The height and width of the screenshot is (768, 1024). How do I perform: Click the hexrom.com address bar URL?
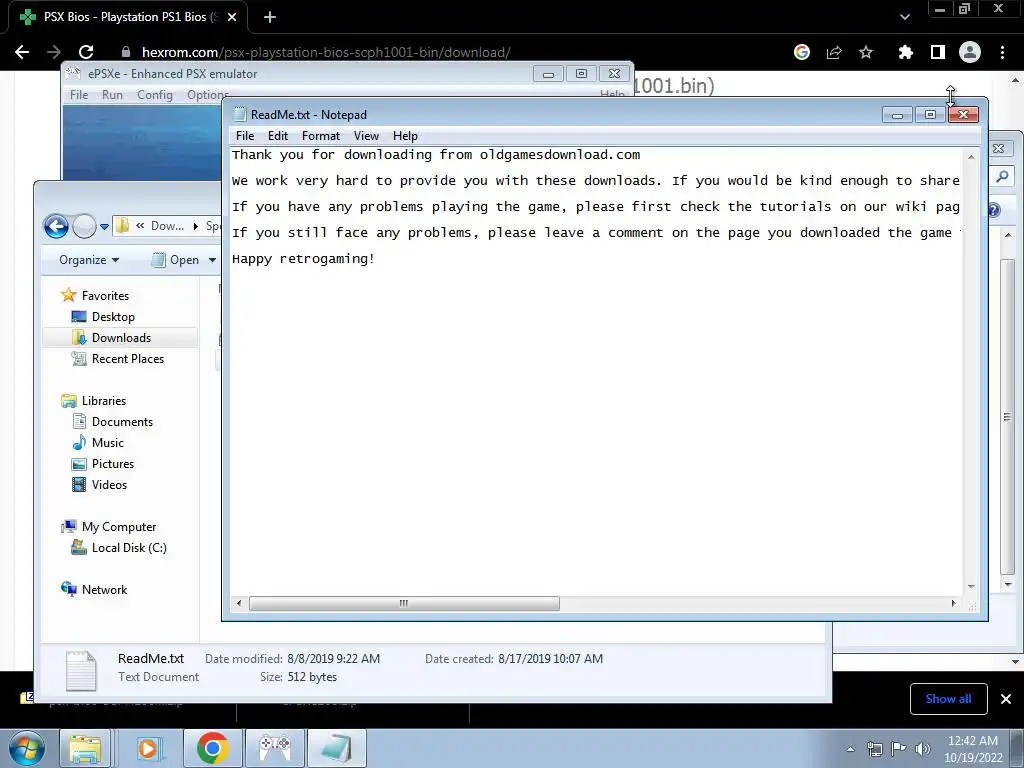tap(326, 52)
